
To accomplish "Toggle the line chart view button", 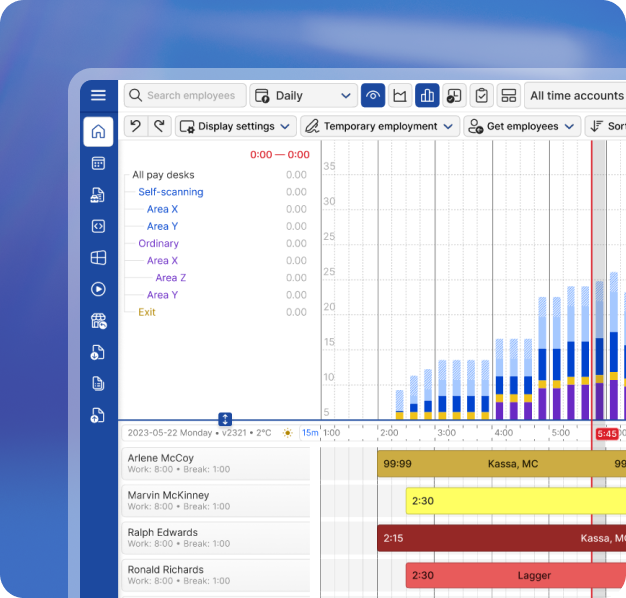I will (400, 96).
